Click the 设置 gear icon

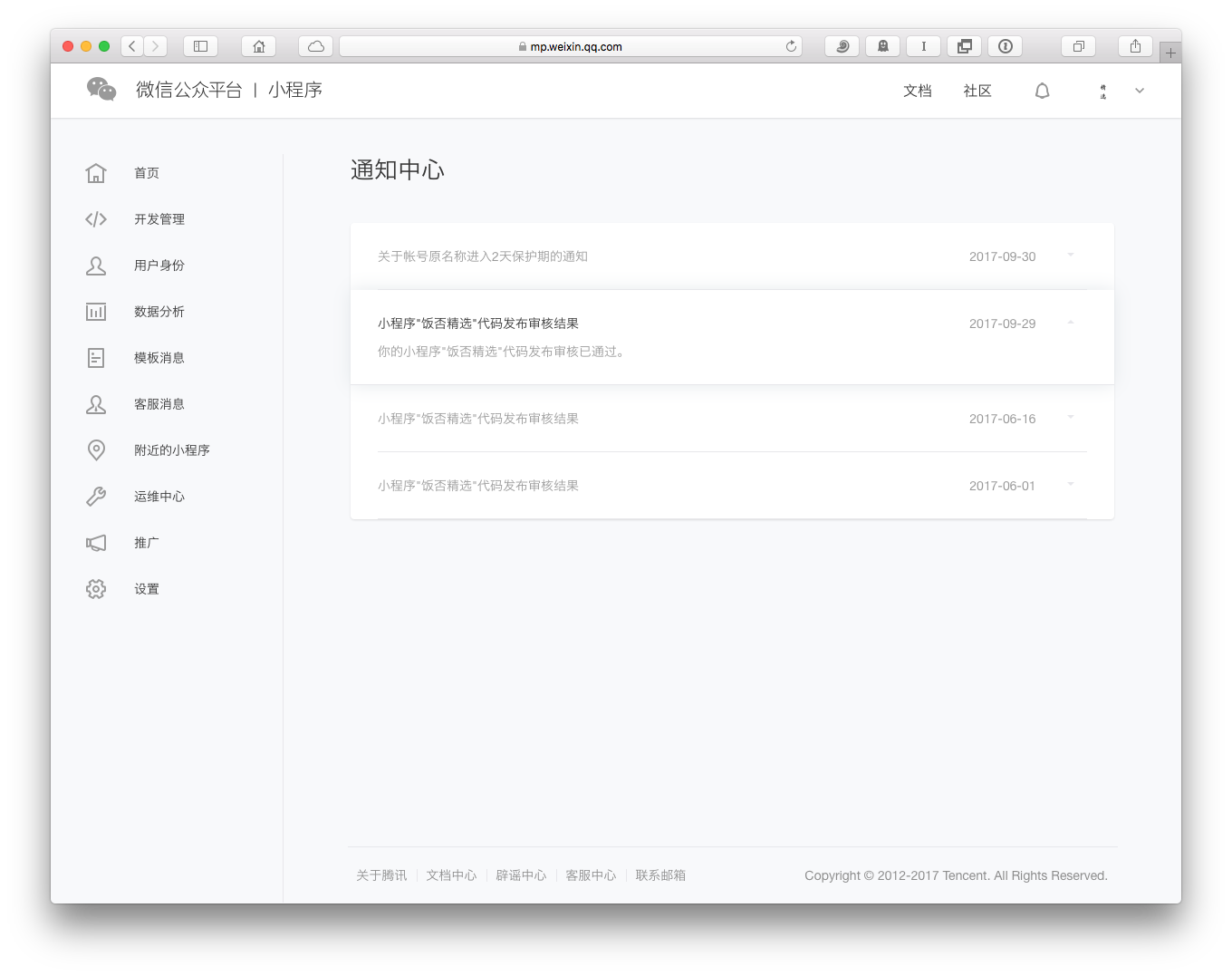(x=96, y=589)
